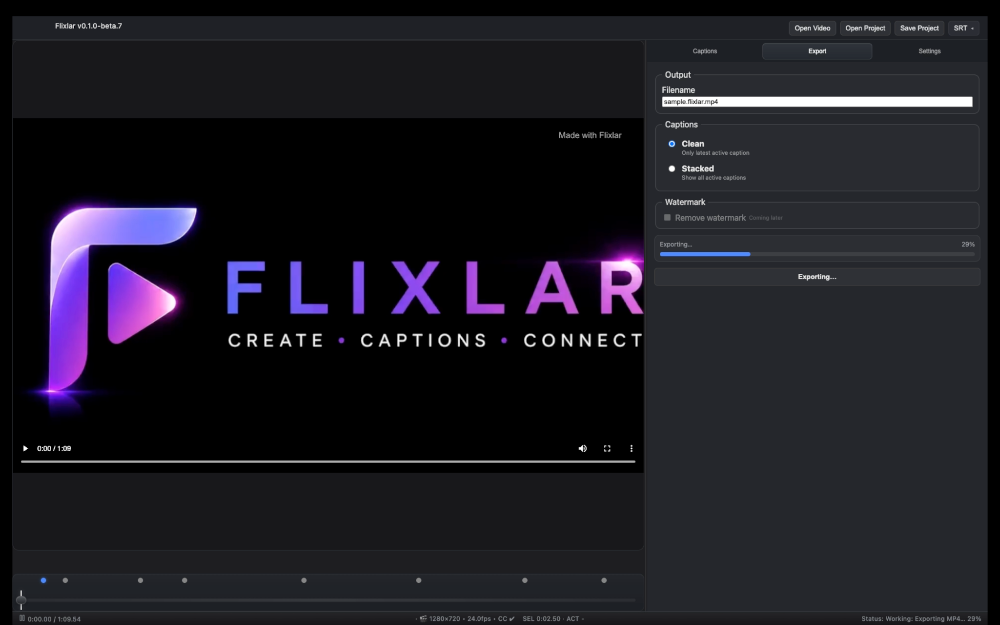Select the gray marker right after the blue one
The image size is (1000, 625).
click(65, 580)
